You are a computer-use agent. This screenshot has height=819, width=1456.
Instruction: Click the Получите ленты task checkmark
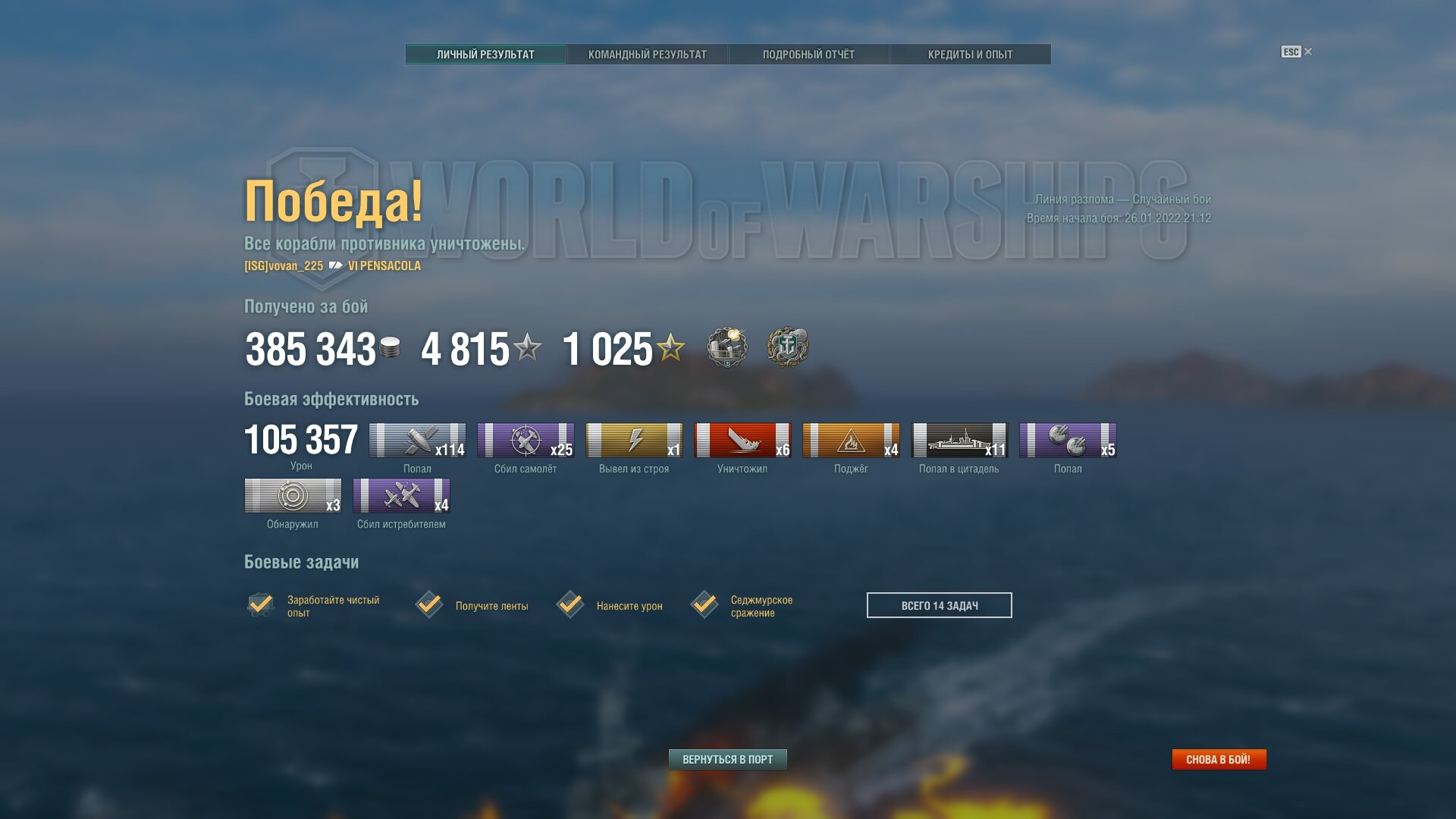tap(429, 604)
